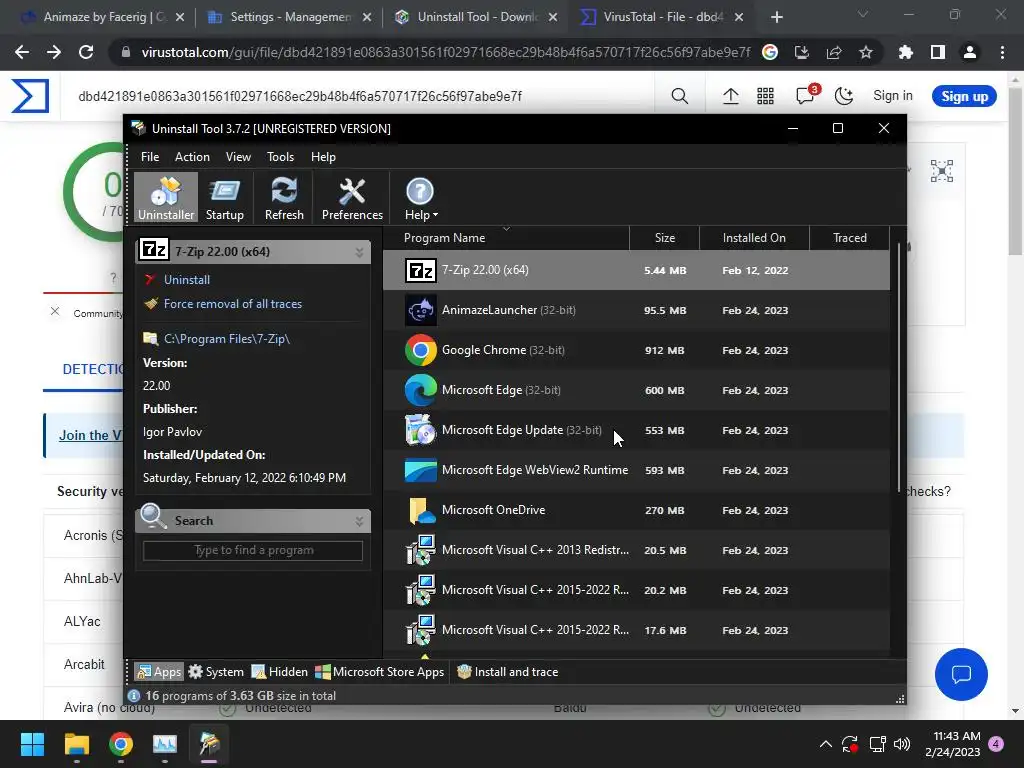Click the 'Type to find a program' field
The height and width of the screenshot is (768, 1024).
253,551
